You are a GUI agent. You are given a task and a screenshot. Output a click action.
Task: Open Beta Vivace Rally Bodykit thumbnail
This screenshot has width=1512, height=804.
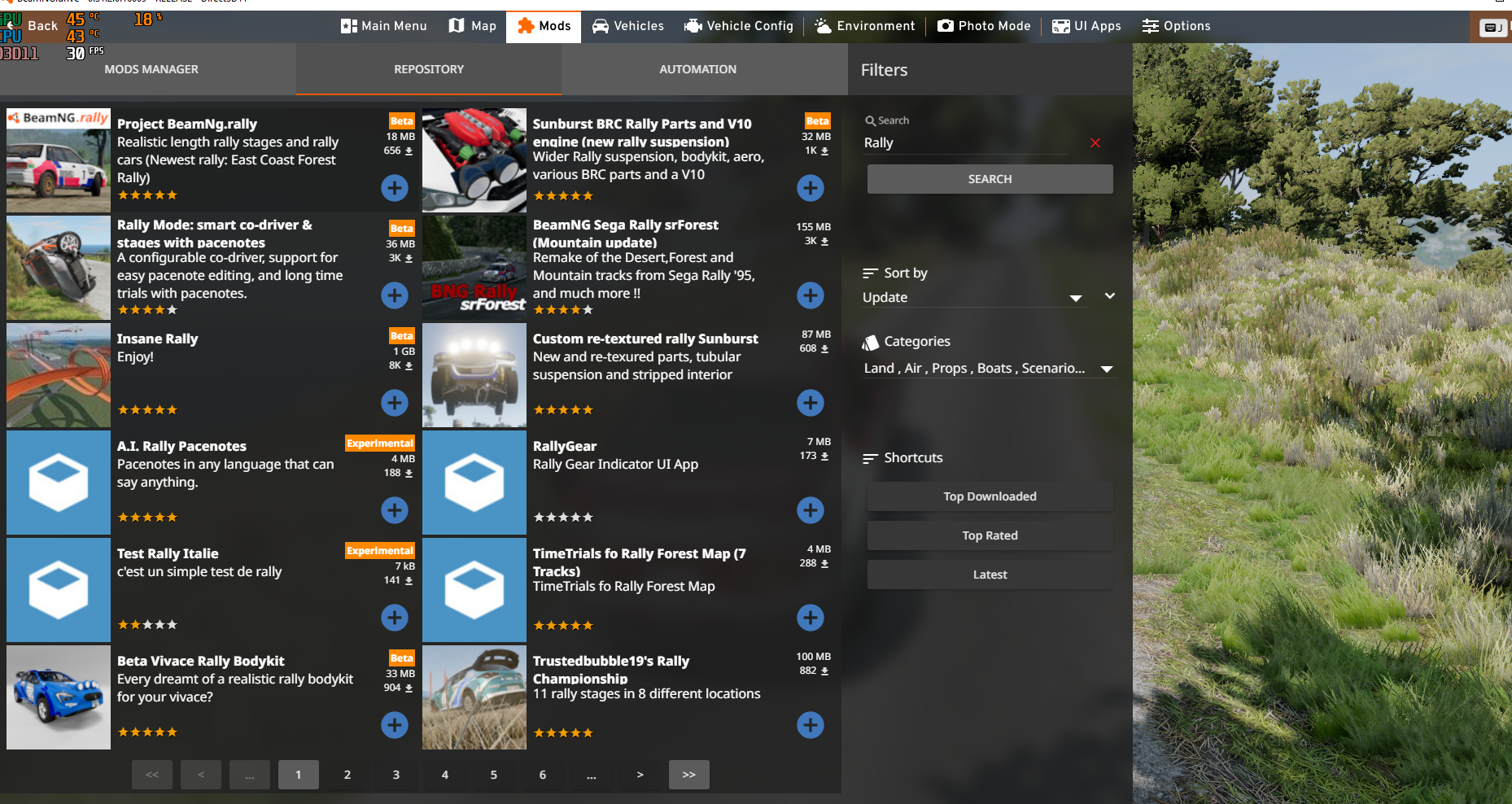click(59, 697)
